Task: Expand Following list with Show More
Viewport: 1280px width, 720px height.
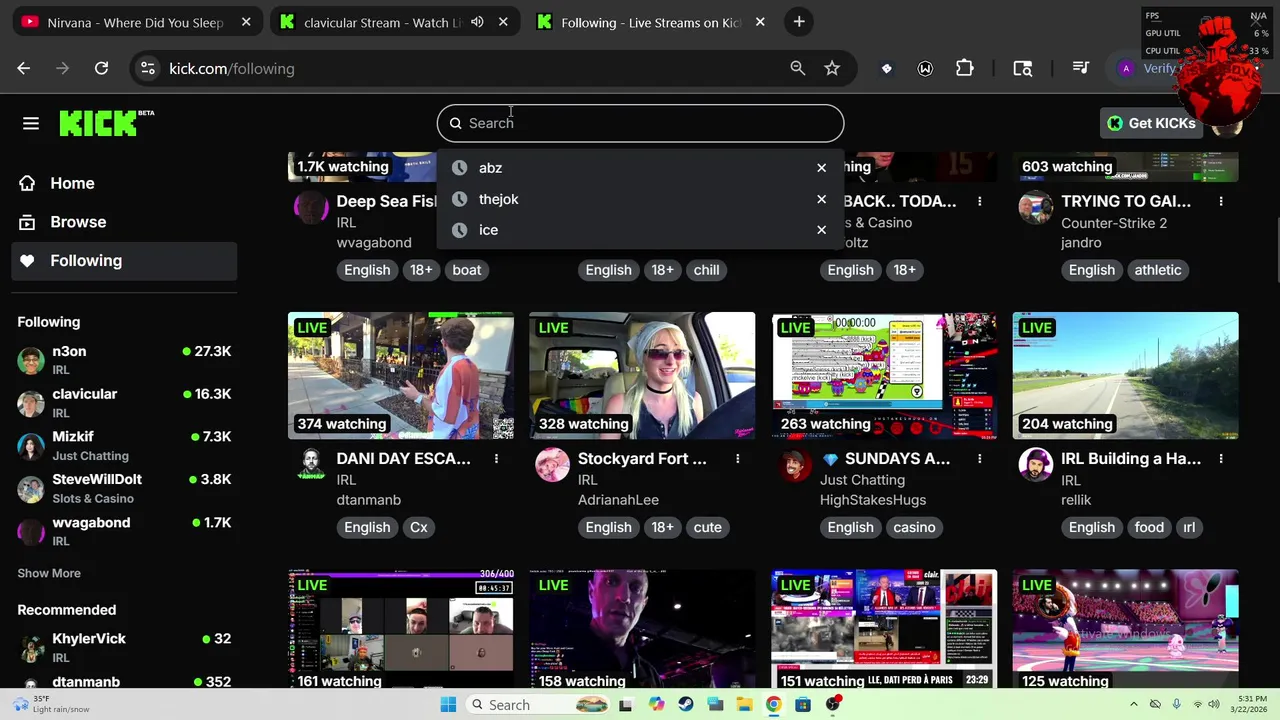Action: pyautogui.click(x=49, y=573)
